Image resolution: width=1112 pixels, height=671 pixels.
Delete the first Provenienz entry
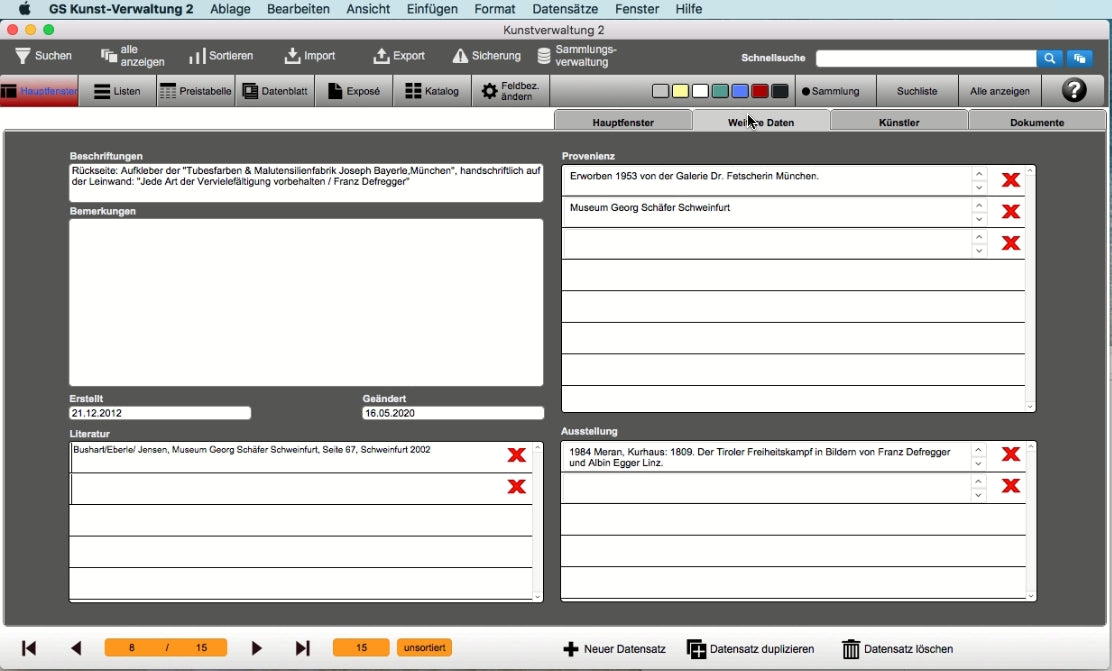coord(1010,180)
